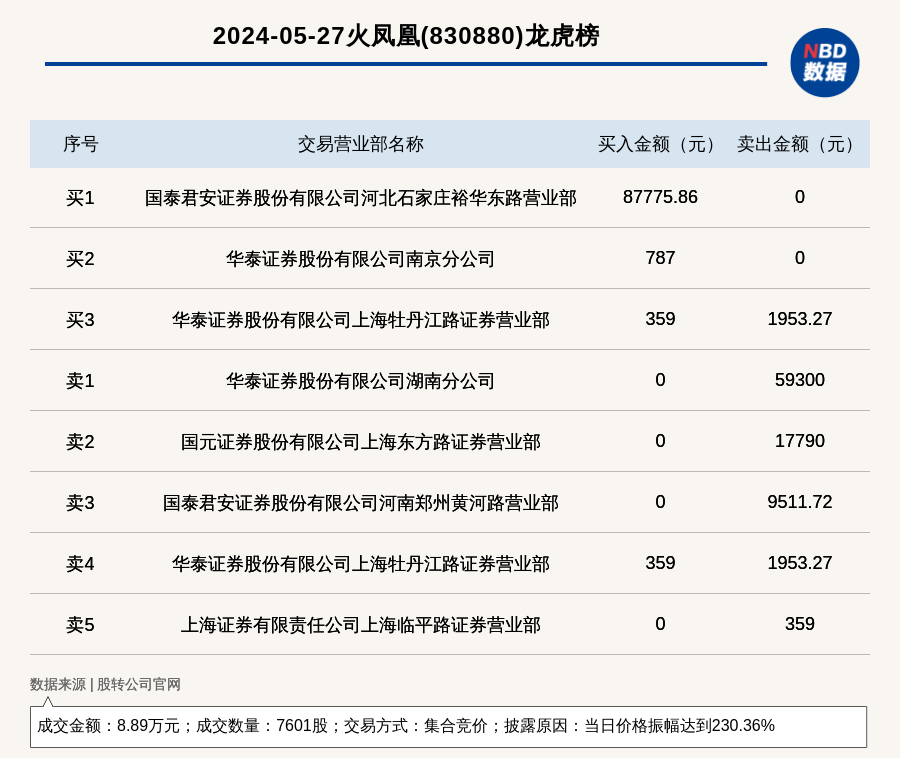
Task: Select the 序号 column header
Action: [x=80, y=144]
